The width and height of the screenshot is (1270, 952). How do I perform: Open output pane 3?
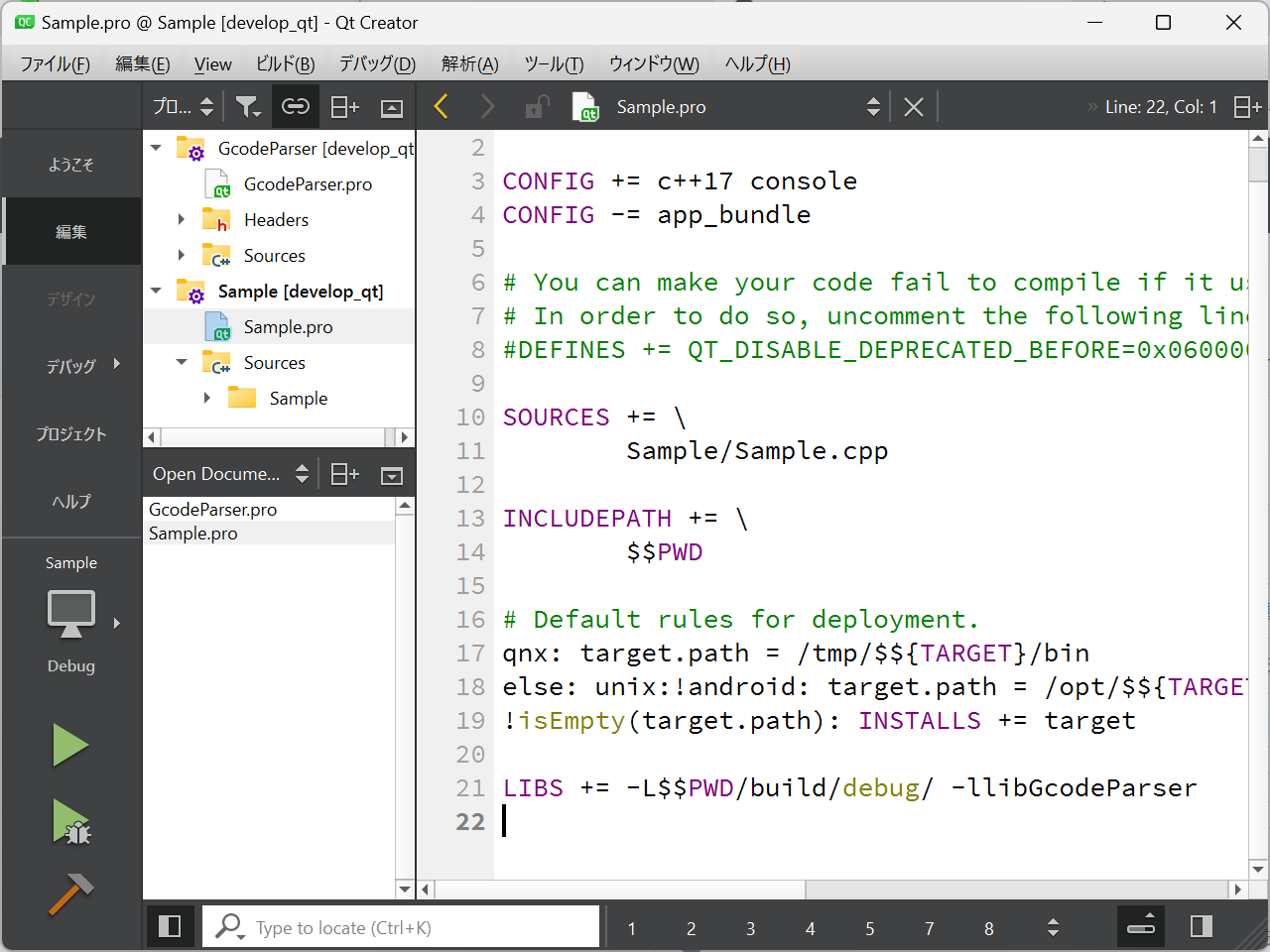pyautogui.click(x=751, y=928)
